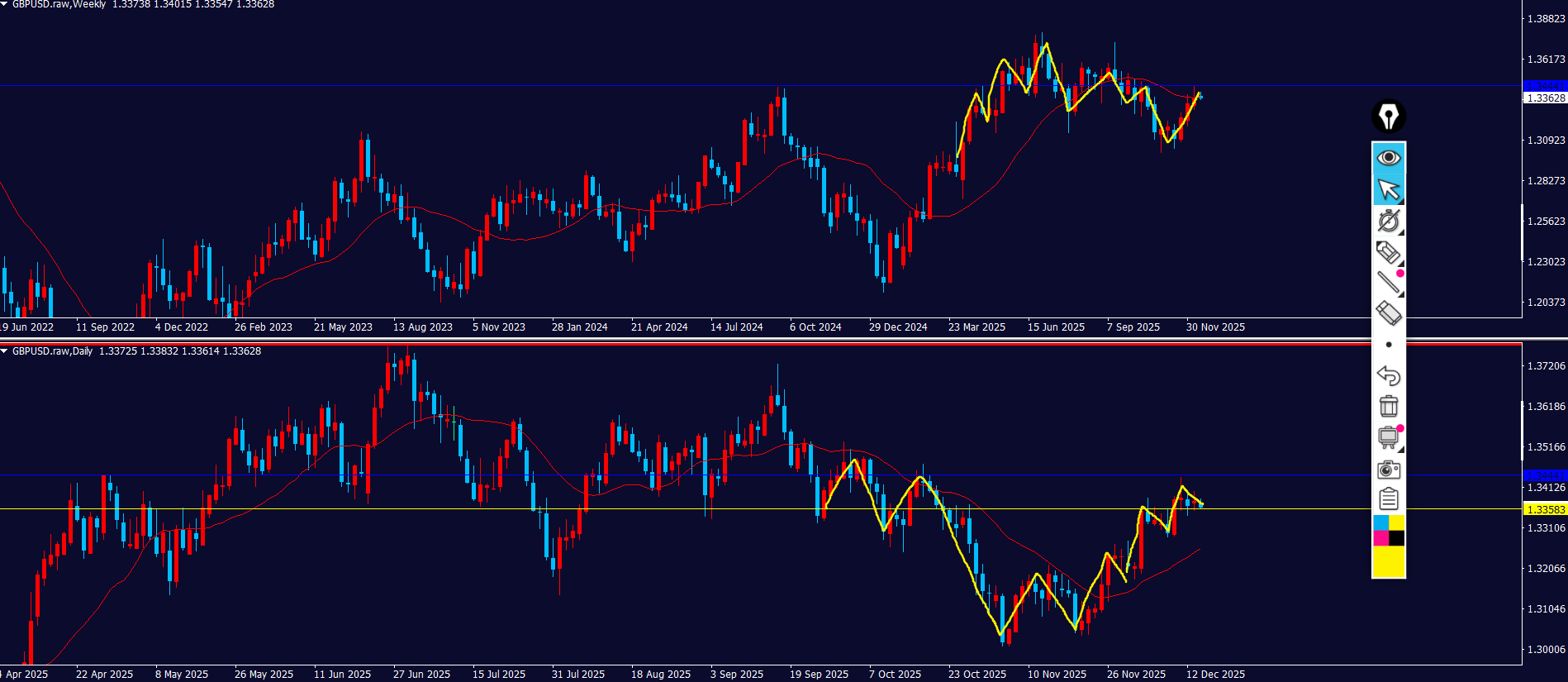Toggle ink visibility with the eye icon
The width and height of the screenshot is (1568, 682).
click(x=1388, y=157)
